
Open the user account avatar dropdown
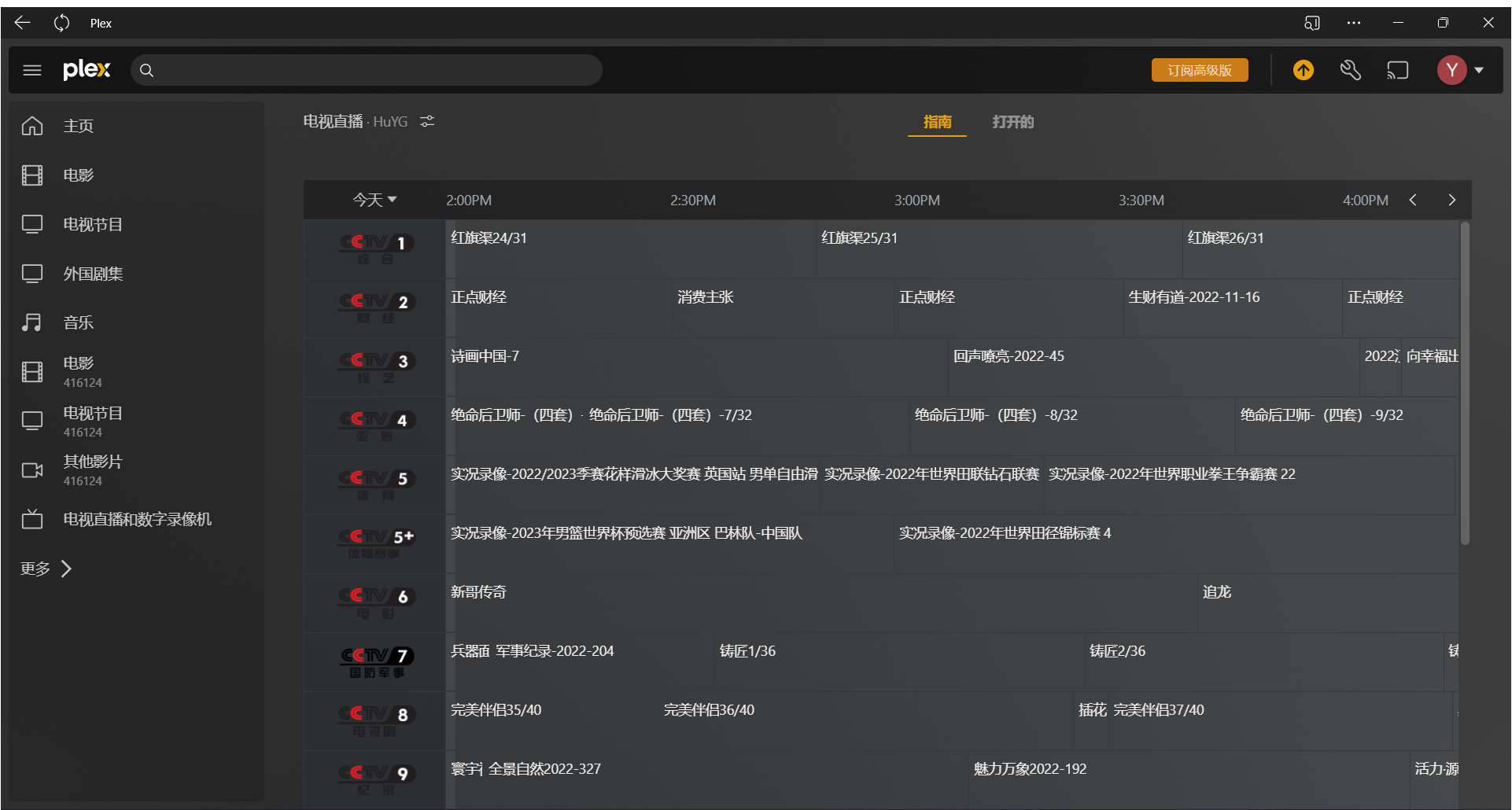1461,71
